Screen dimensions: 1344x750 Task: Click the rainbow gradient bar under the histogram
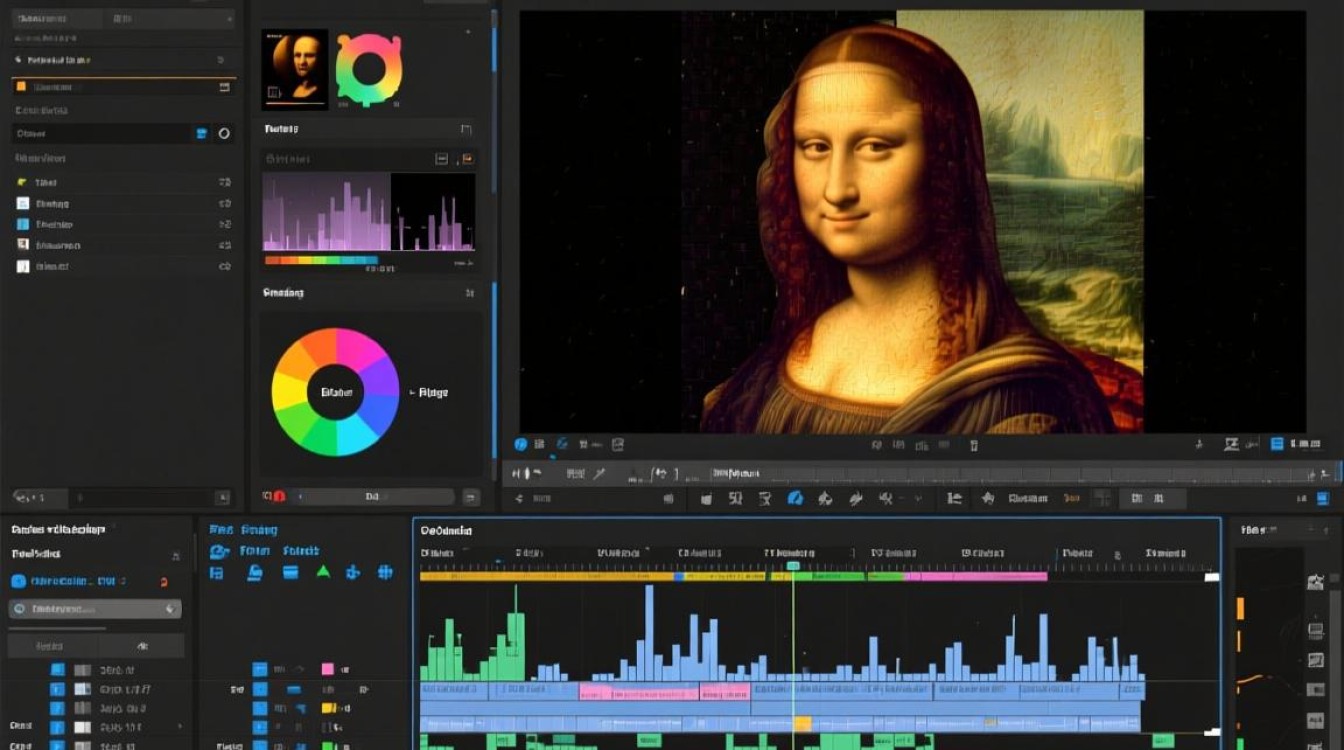coord(321,261)
